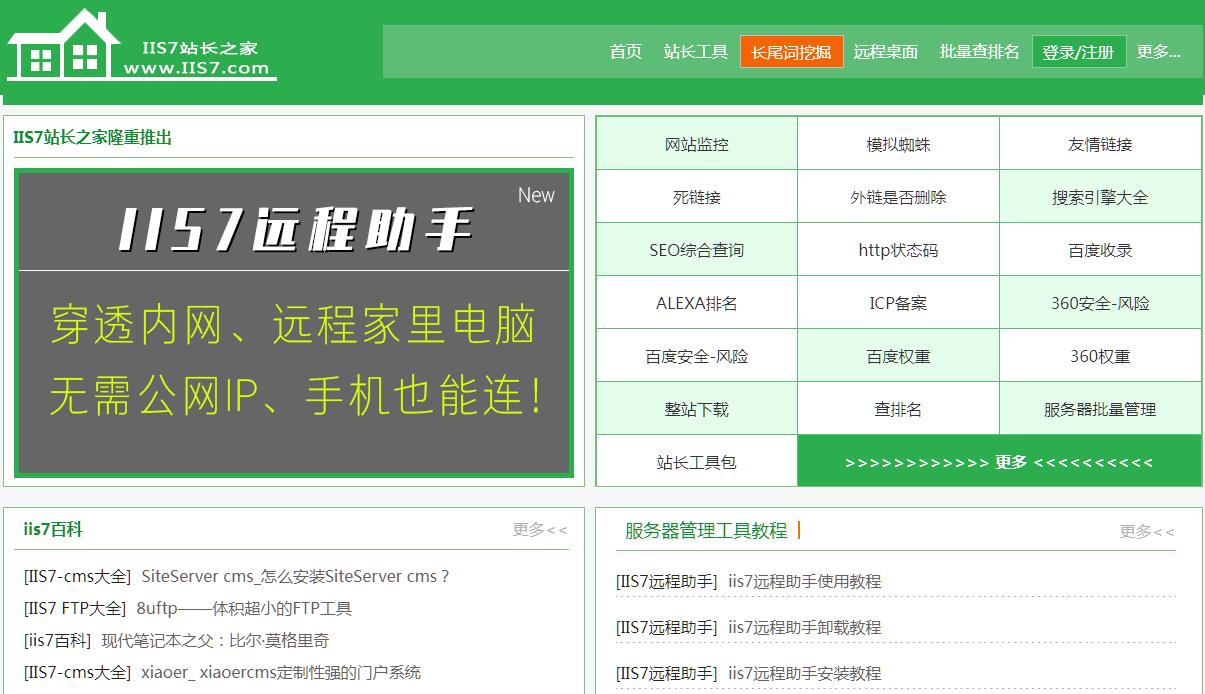Check 死链接 with the dead-link tool

(696, 196)
